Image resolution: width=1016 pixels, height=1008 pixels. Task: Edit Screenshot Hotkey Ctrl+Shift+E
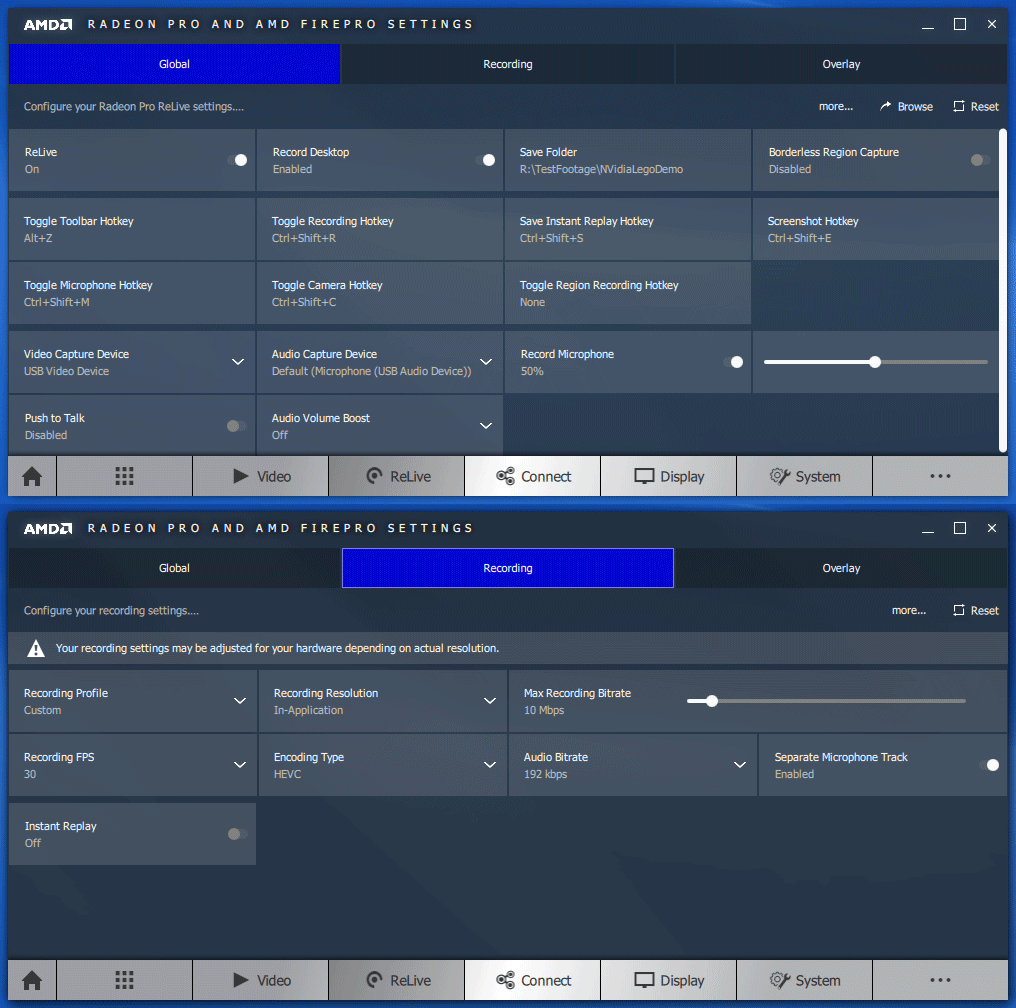[x=875, y=229]
